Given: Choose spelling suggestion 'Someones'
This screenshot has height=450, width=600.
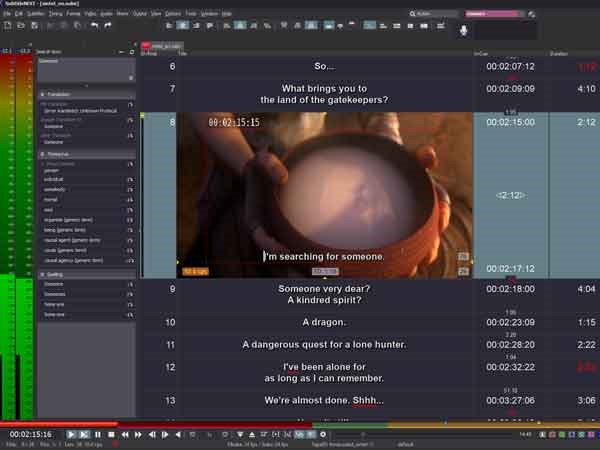Looking at the screenshot, I should (x=55, y=294).
